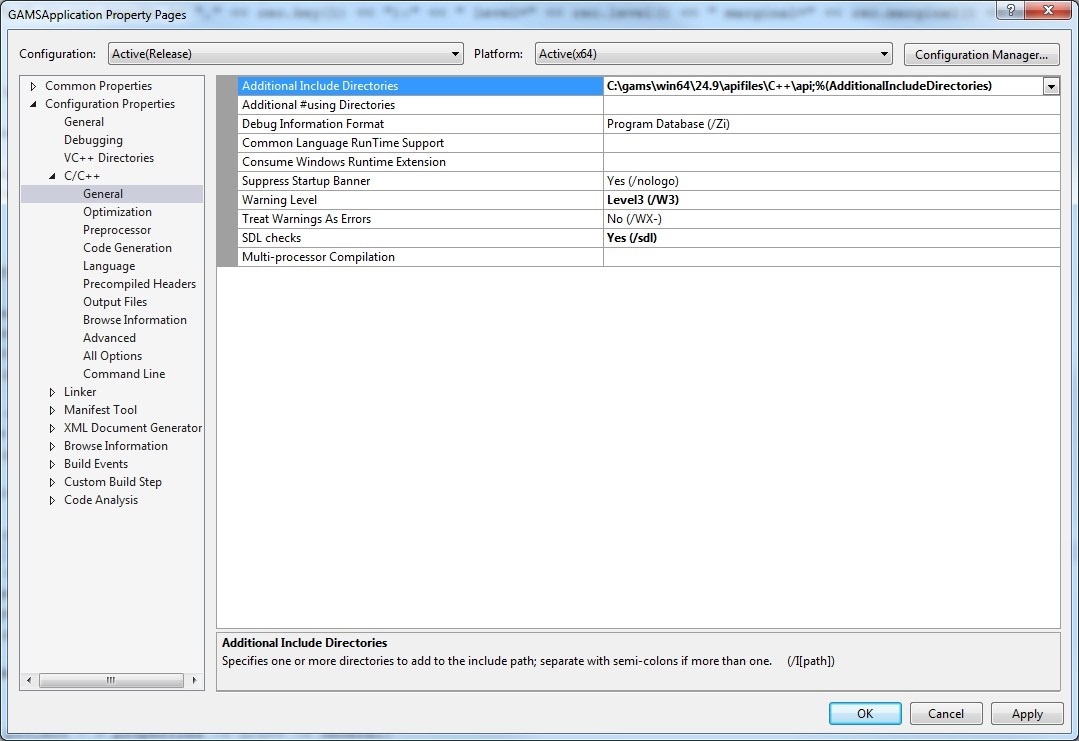
Task: Click the tree panel horizontal scrollbar thumb
Action: tap(111, 680)
